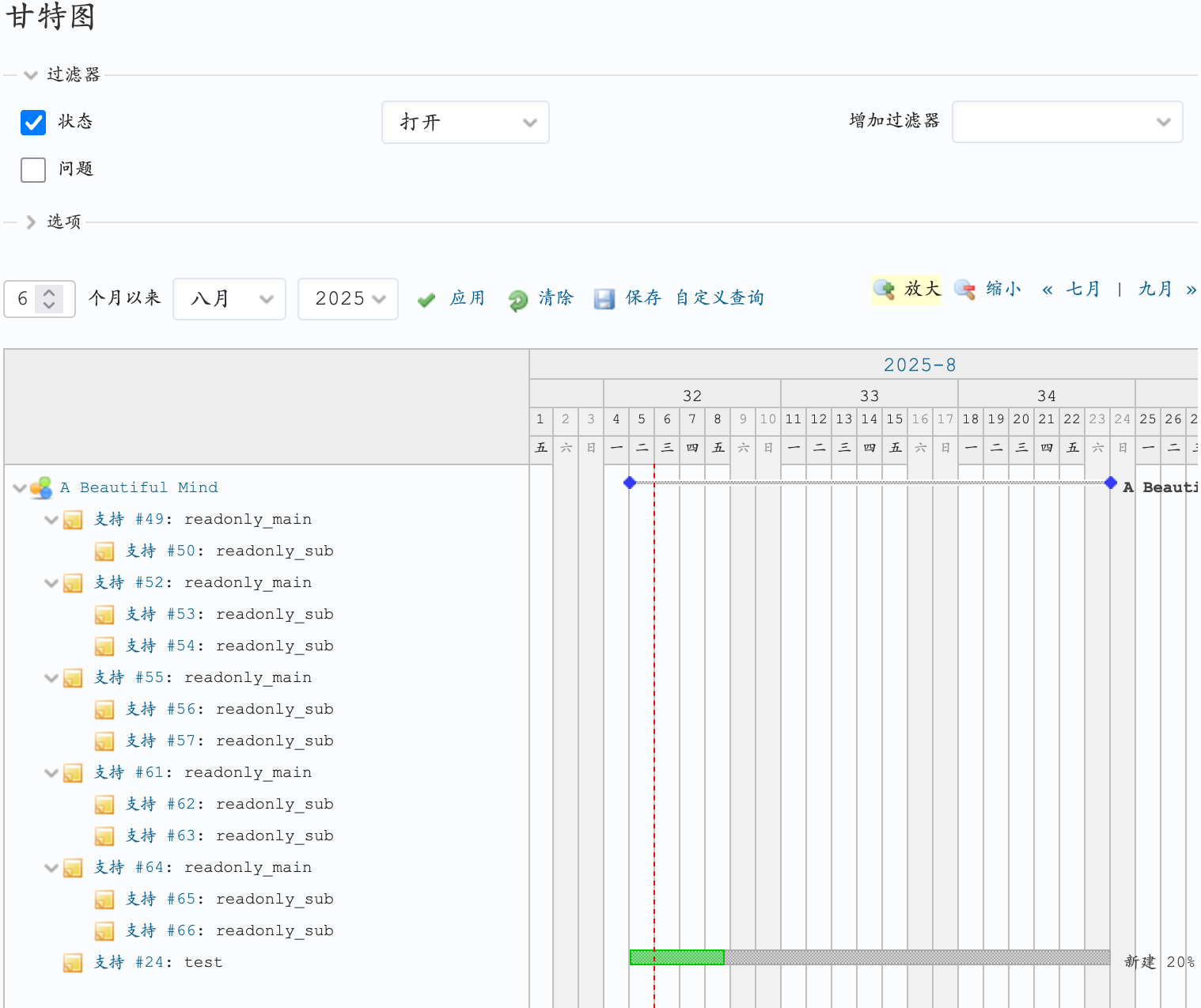The width and height of the screenshot is (1201, 1008).
Task: Click the A Beautiful Mind project icon
Action: tap(41, 487)
